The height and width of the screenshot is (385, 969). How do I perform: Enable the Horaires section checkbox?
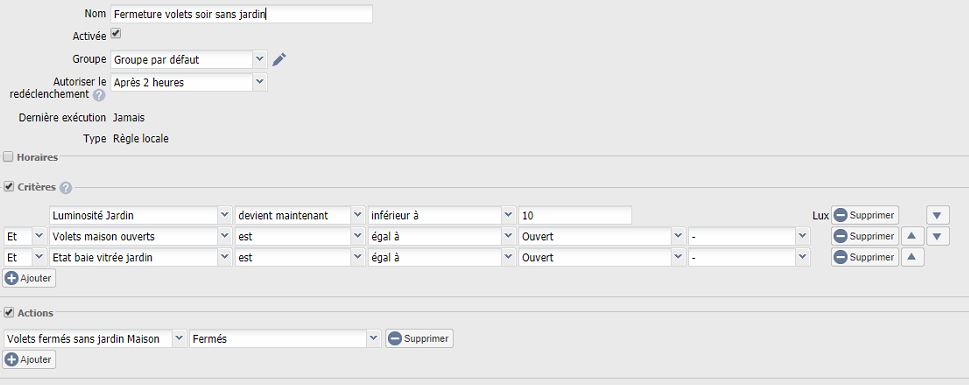(x=8, y=157)
